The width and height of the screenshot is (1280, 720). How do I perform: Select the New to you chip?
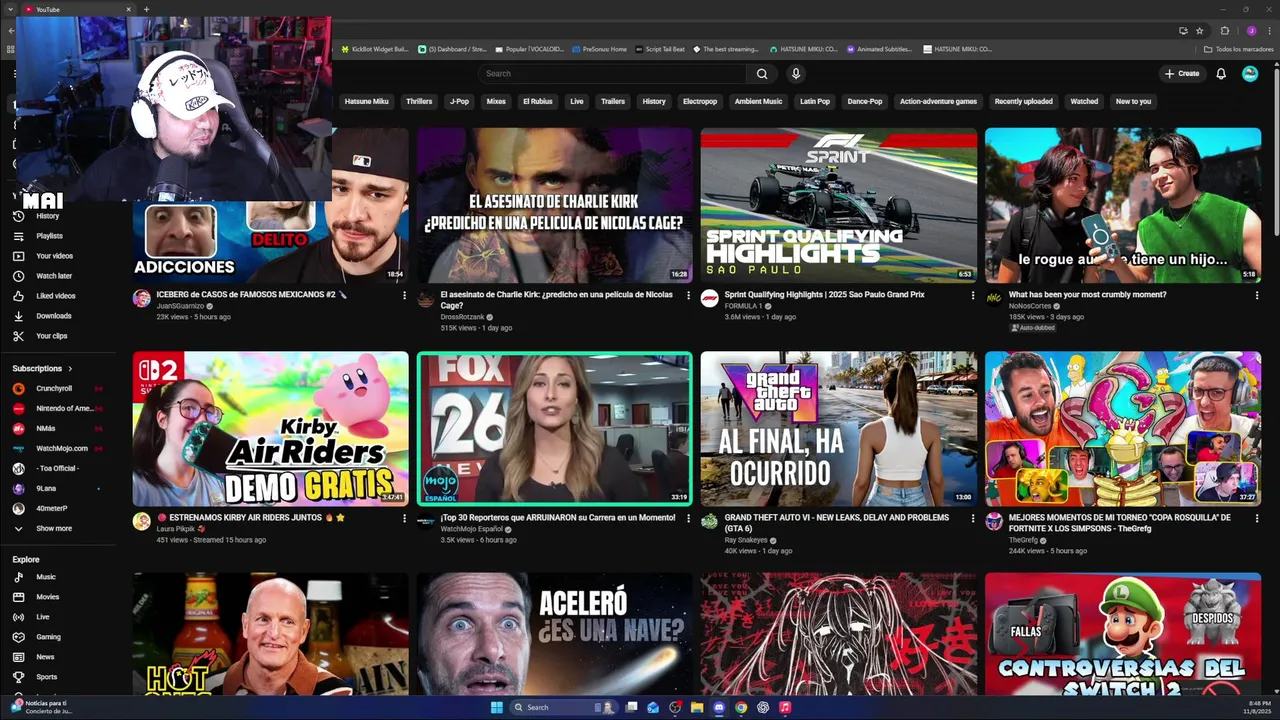1133,101
